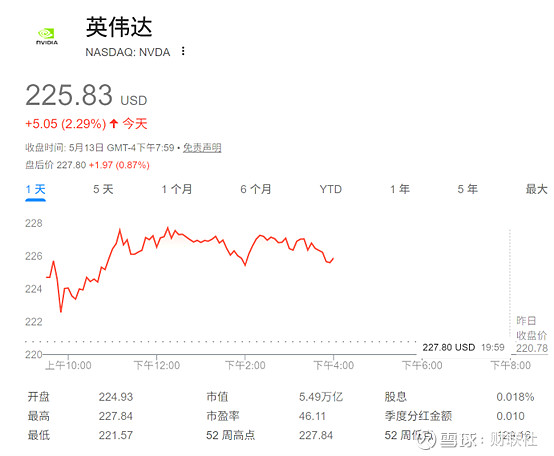554x456 pixels.
Task: Click the 下午12:00 time axis marker
Action: pos(157,365)
